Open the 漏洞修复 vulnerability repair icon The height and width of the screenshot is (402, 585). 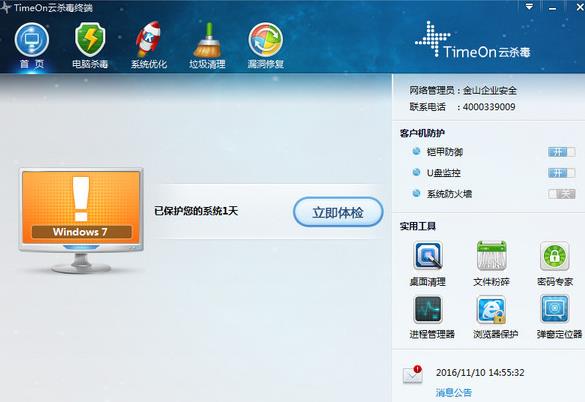click(266, 40)
